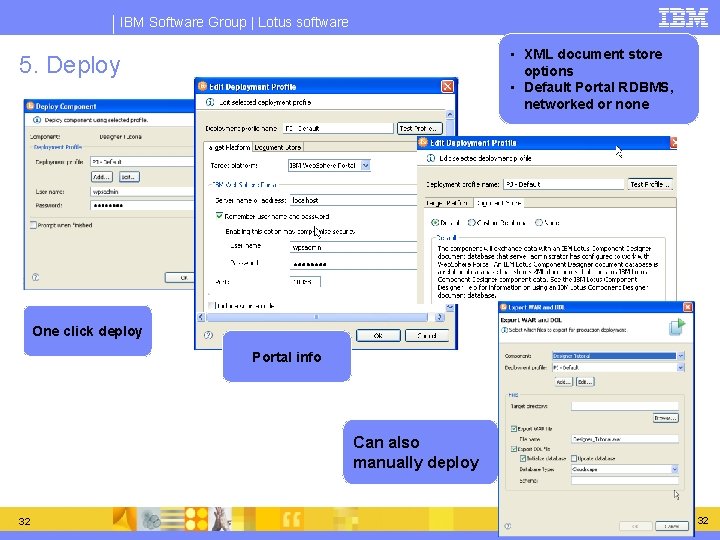Open Deployment profile dropdown in Export dialog
The height and width of the screenshot is (540, 720).
681,367
